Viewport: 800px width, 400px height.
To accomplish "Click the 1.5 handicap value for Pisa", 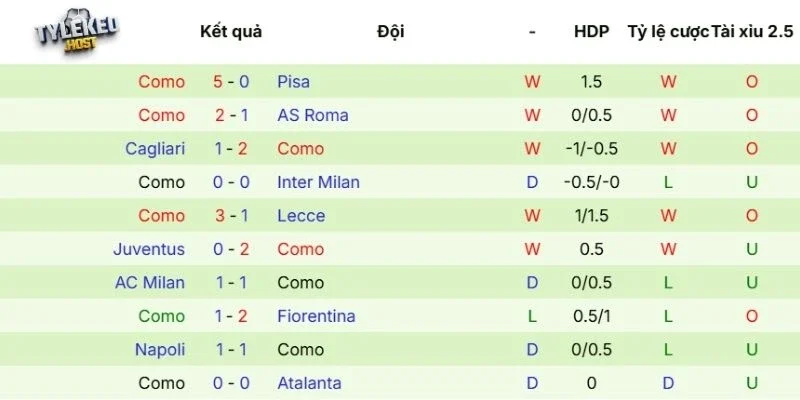I will [x=591, y=82].
